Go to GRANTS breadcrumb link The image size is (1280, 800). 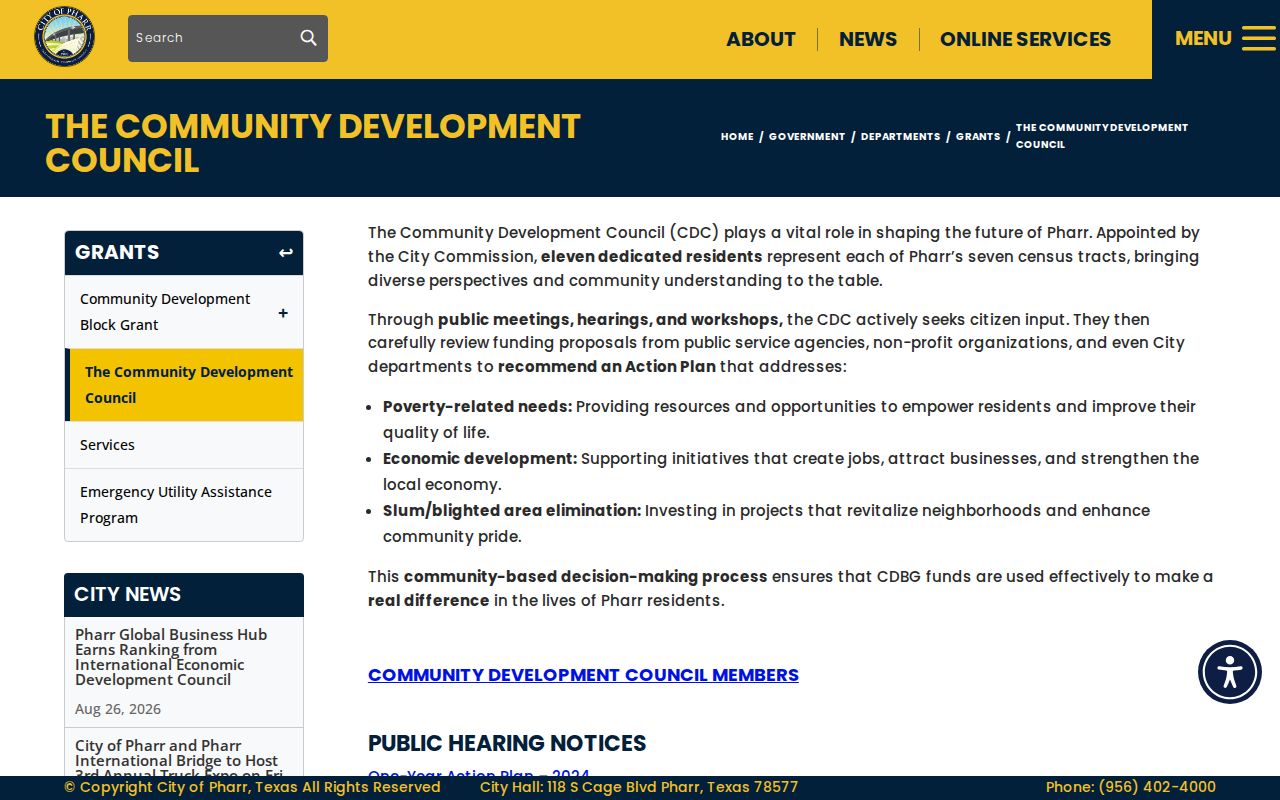coord(978,136)
